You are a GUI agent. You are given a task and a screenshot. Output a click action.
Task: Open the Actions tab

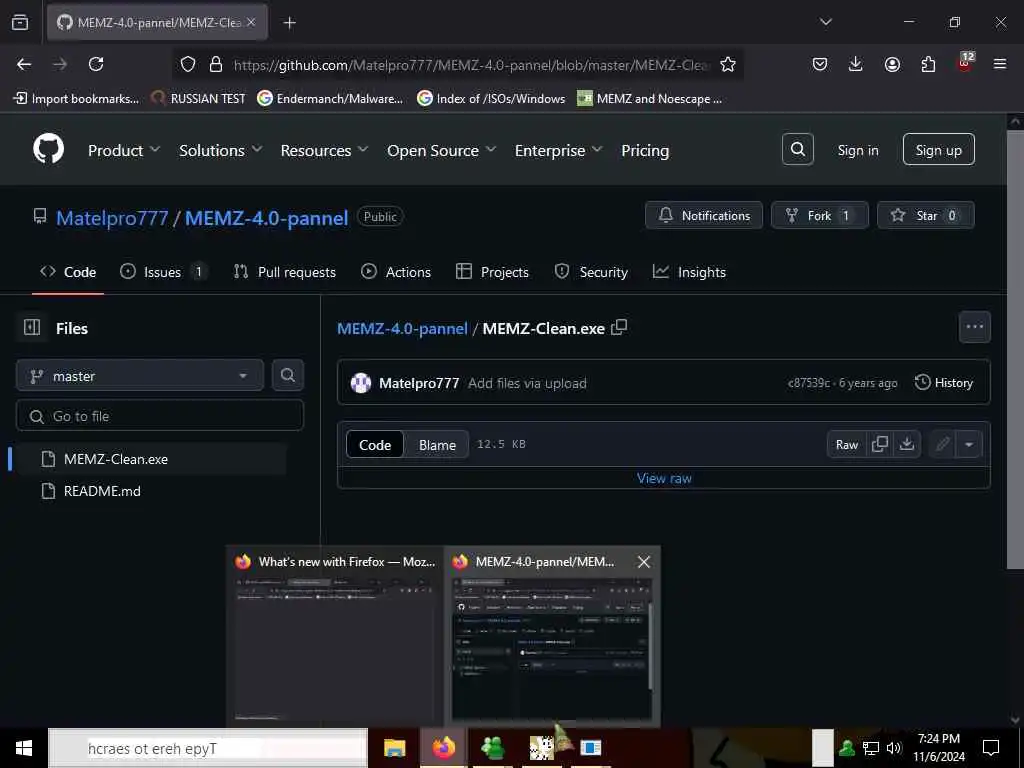pyautogui.click(x=396, y=272)
